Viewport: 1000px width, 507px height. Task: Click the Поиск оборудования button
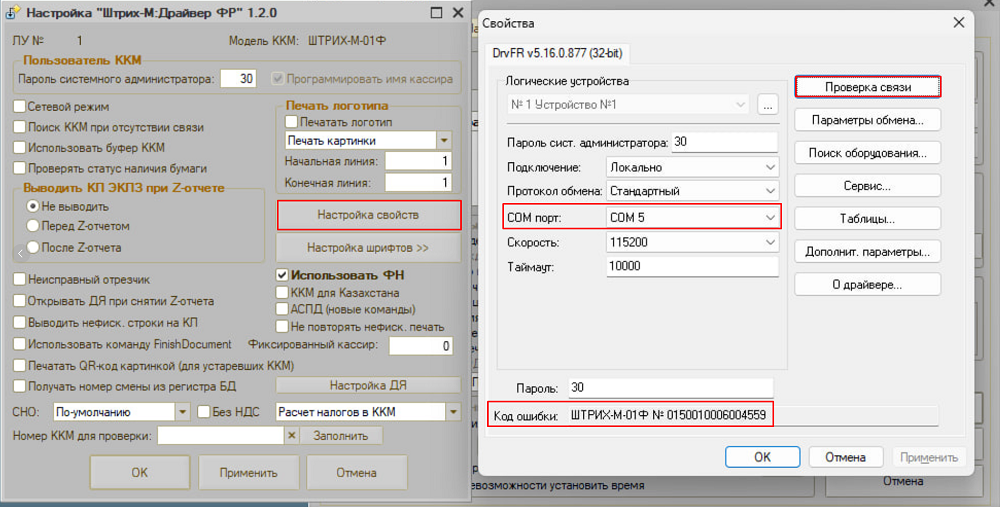click(868, 153)
